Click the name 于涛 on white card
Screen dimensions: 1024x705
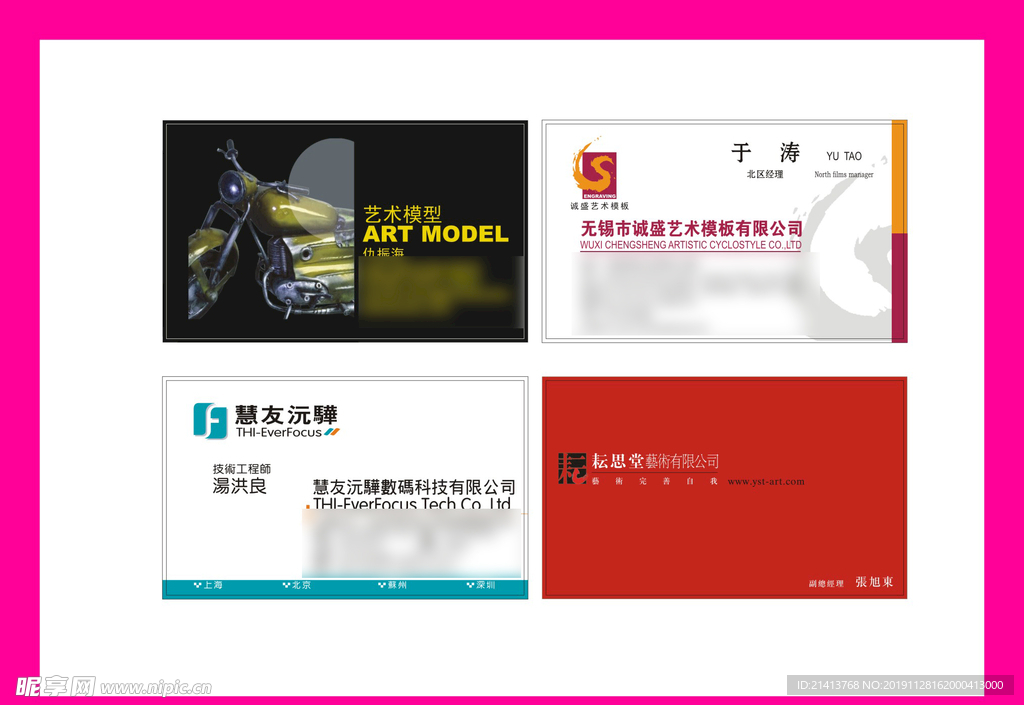coord(766,153)
